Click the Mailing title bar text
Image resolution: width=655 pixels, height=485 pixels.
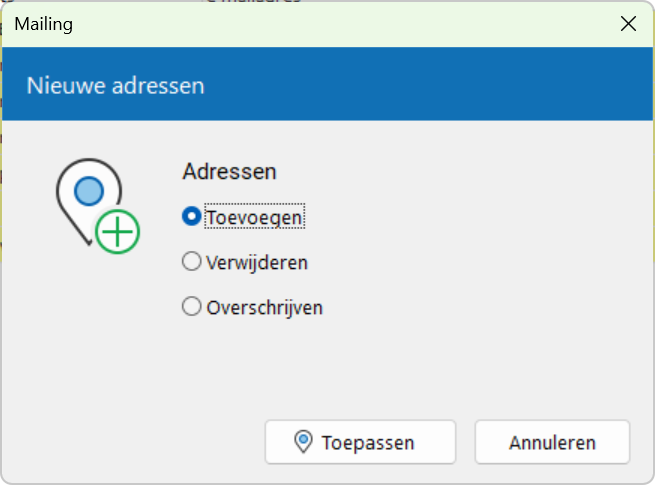click(x=43, y=24)
